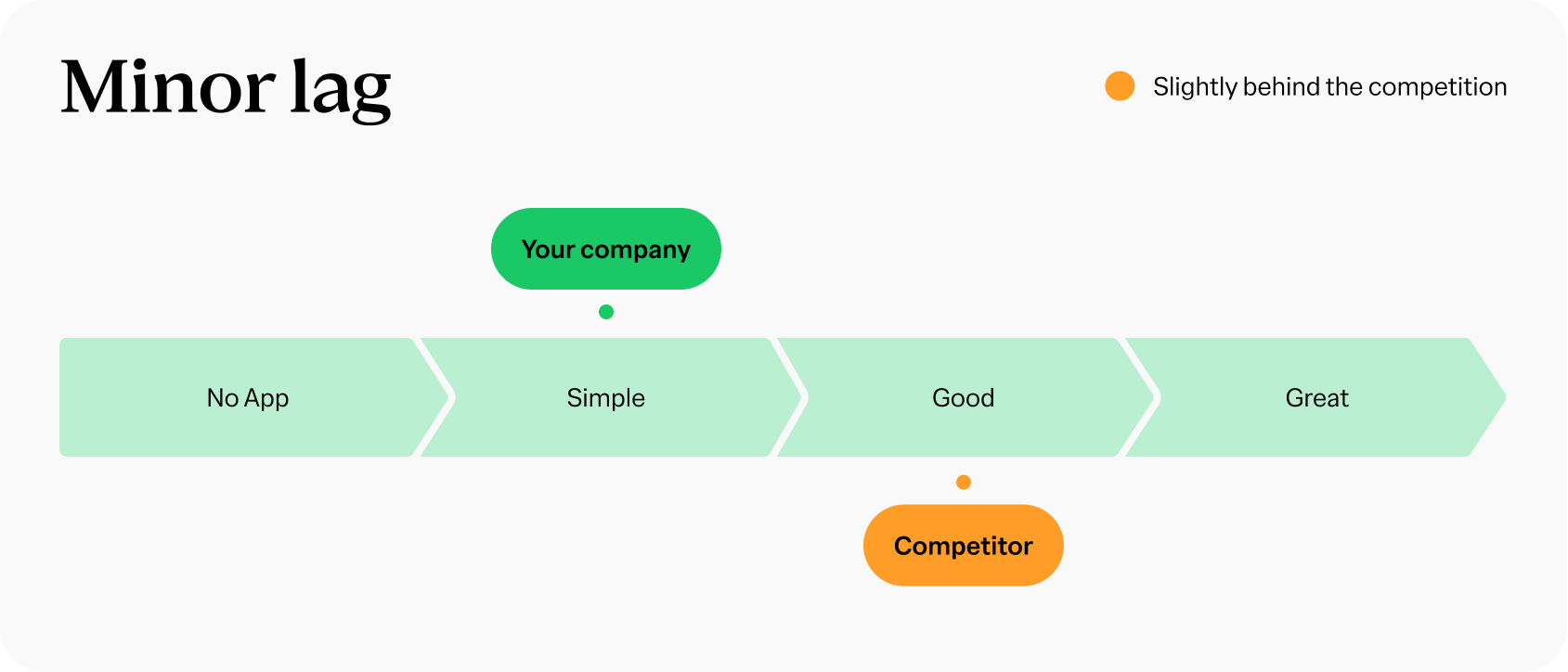The width and height of the screenshot is (1568, 672).
Task: Click the word "competition" in the legend
Action: pyautogui.click(x=1437, y=87)
